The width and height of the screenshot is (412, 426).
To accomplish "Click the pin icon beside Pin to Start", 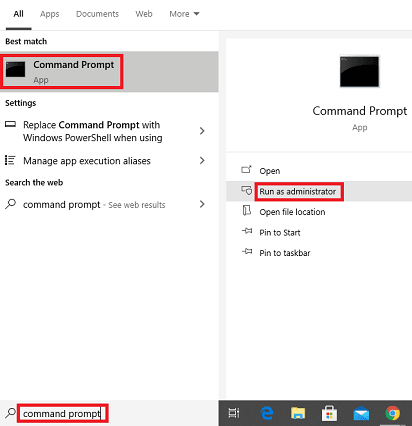I will 247,231.
